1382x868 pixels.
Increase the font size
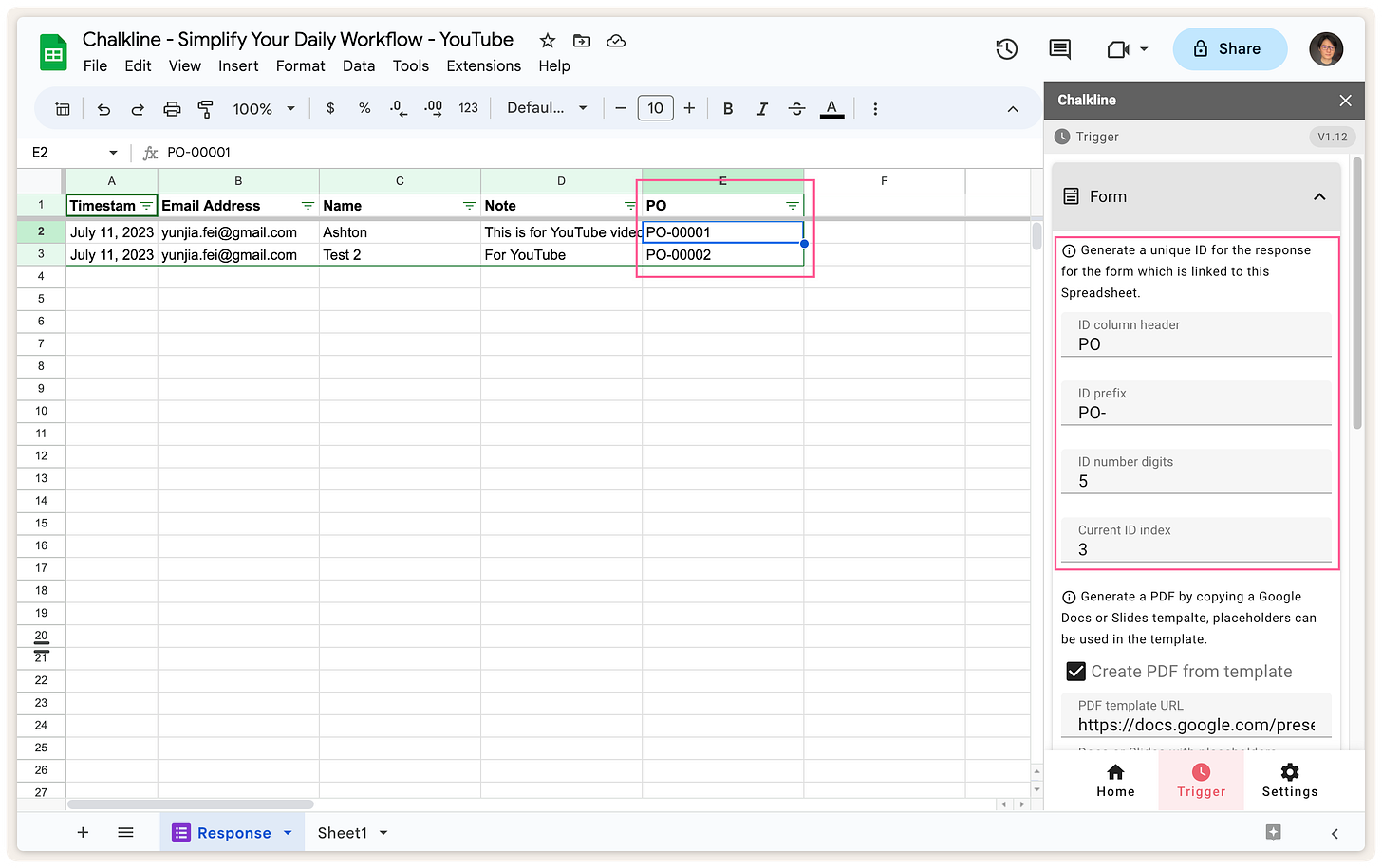point(689,108)
